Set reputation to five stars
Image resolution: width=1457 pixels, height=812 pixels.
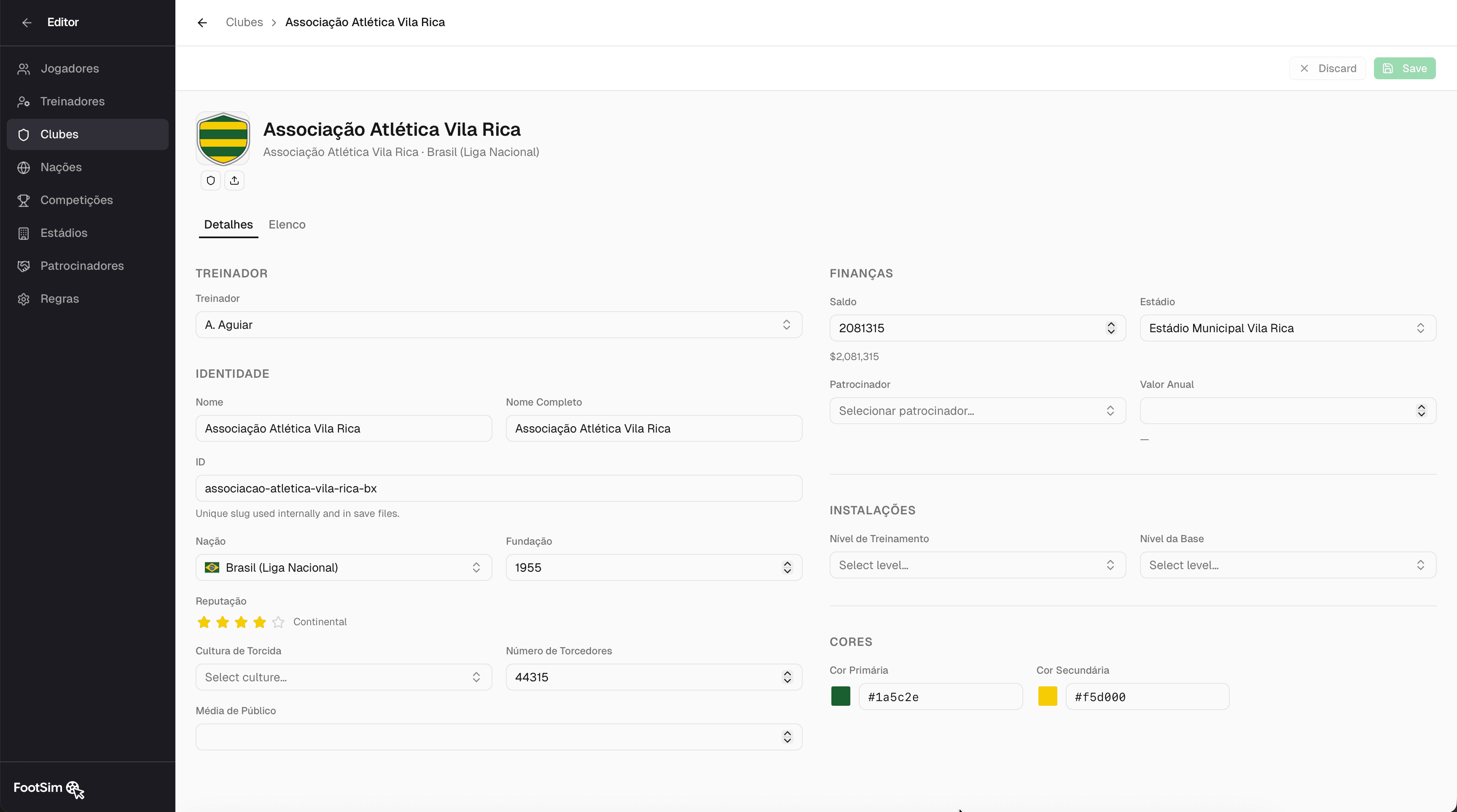point(278,622)
